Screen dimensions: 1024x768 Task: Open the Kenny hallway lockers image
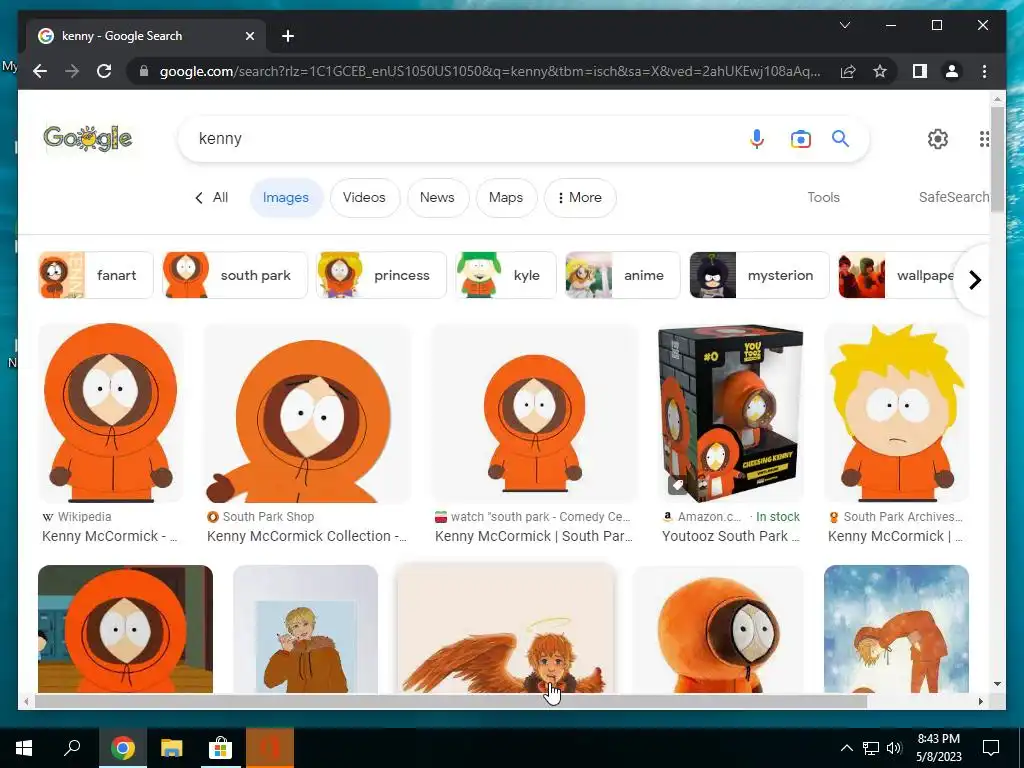125,628
